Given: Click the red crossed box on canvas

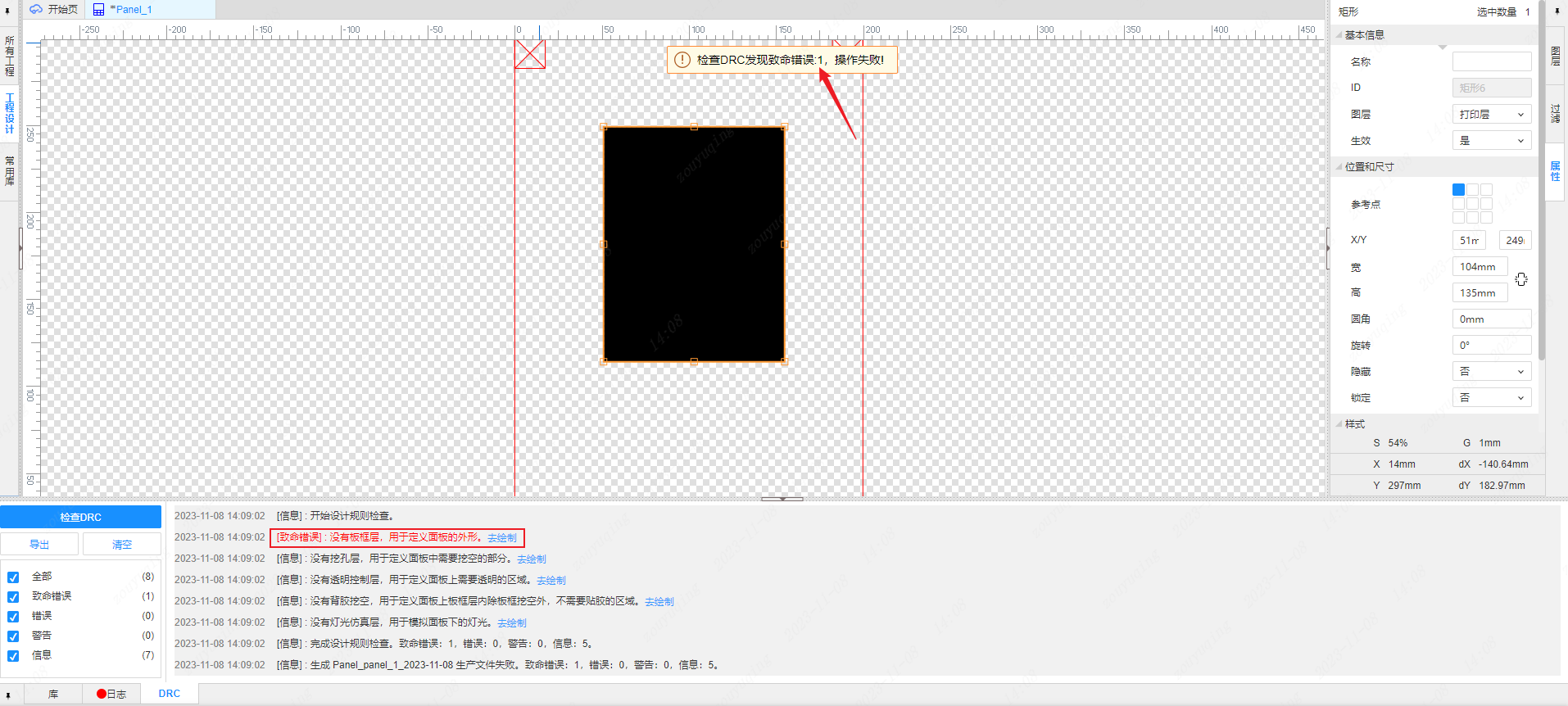Looking at the screenshot, I should [529, 54].
